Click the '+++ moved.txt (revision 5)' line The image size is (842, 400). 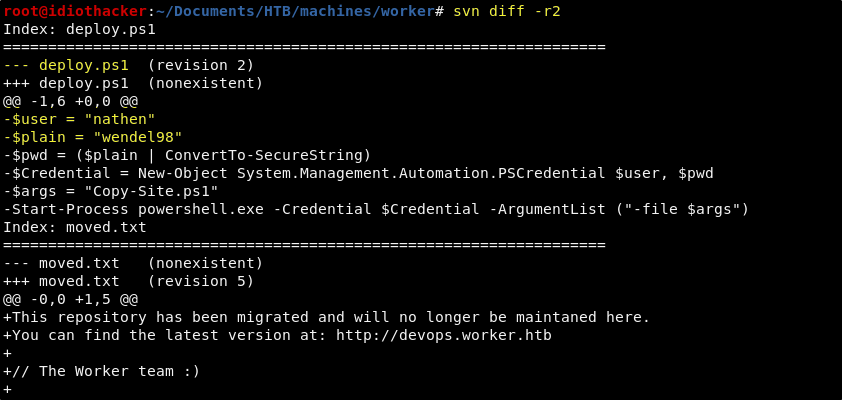128,281
